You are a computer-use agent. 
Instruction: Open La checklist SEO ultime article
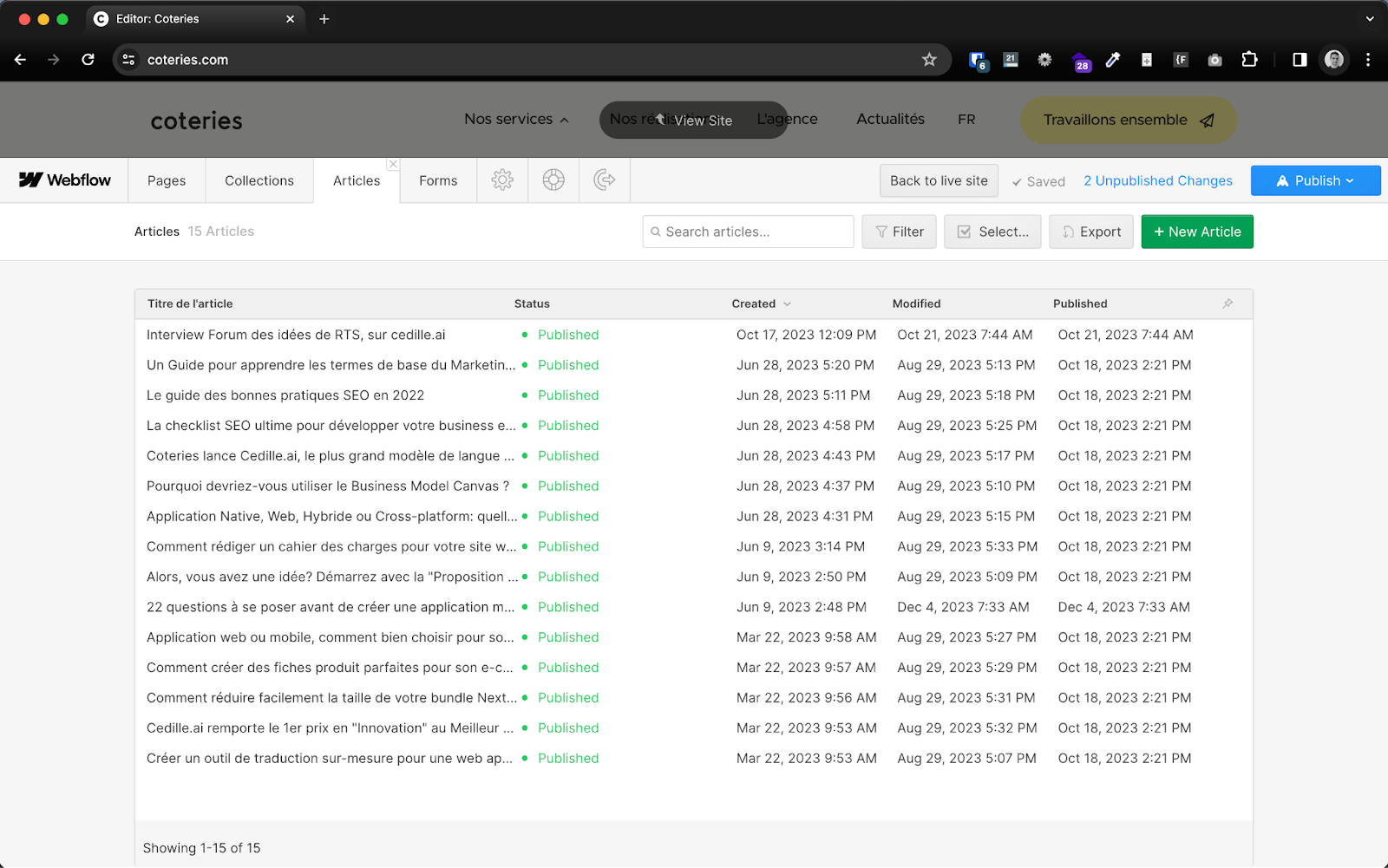[x=331, y=426]
